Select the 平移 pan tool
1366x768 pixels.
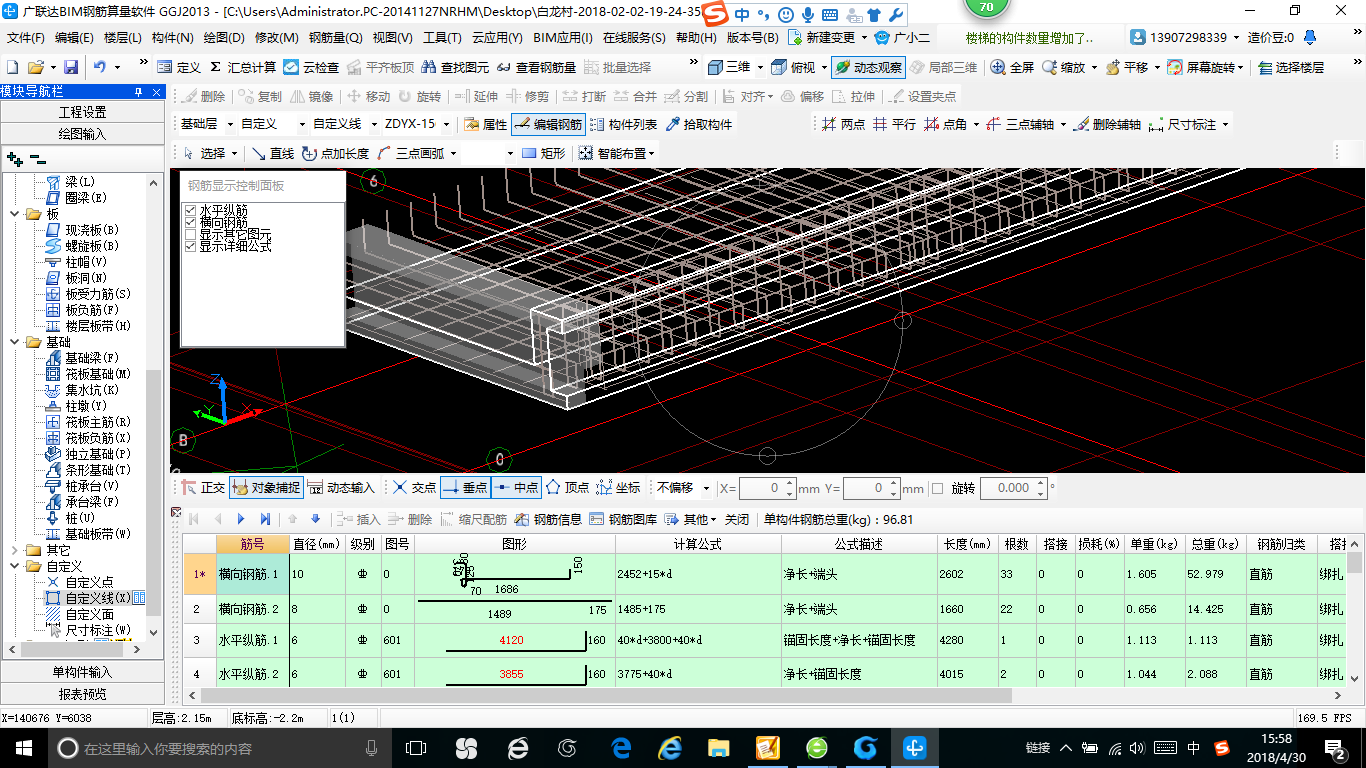[1127, 67]
